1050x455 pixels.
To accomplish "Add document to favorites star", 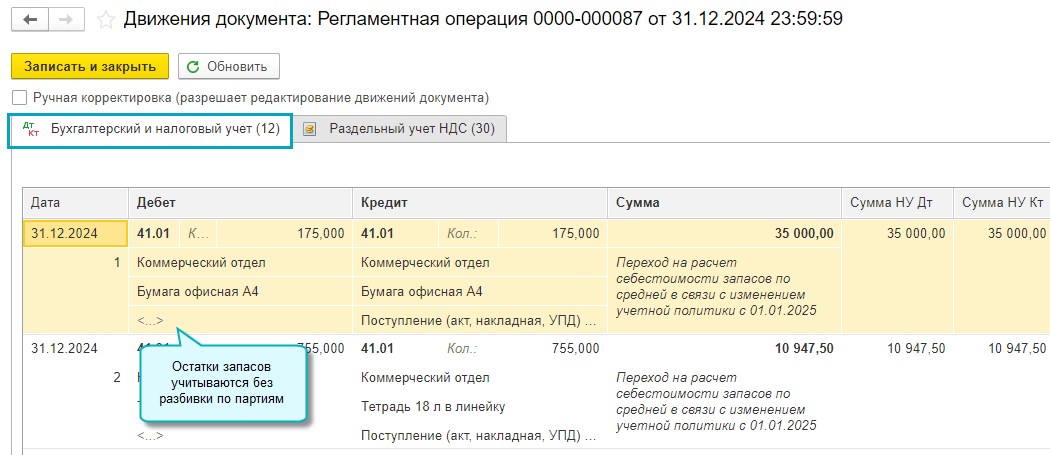I will point(104,19).
